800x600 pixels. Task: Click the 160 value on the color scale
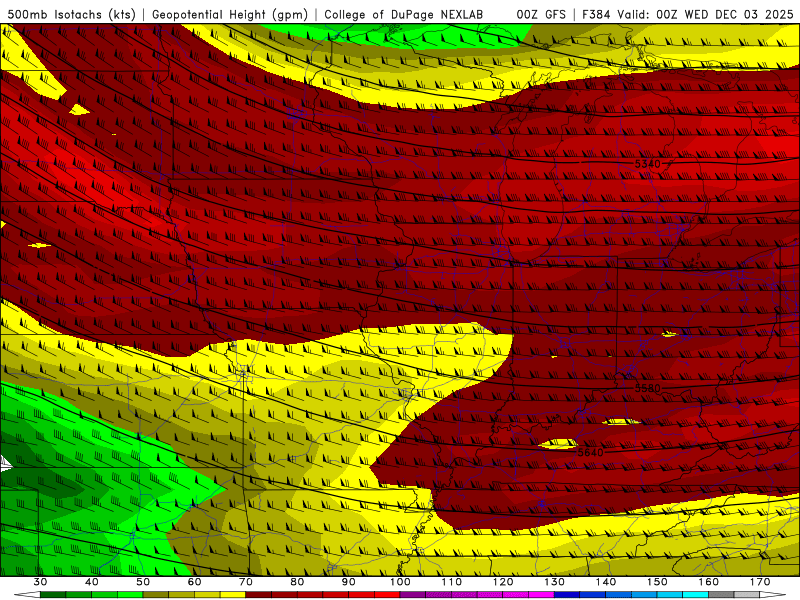point(709,582)
